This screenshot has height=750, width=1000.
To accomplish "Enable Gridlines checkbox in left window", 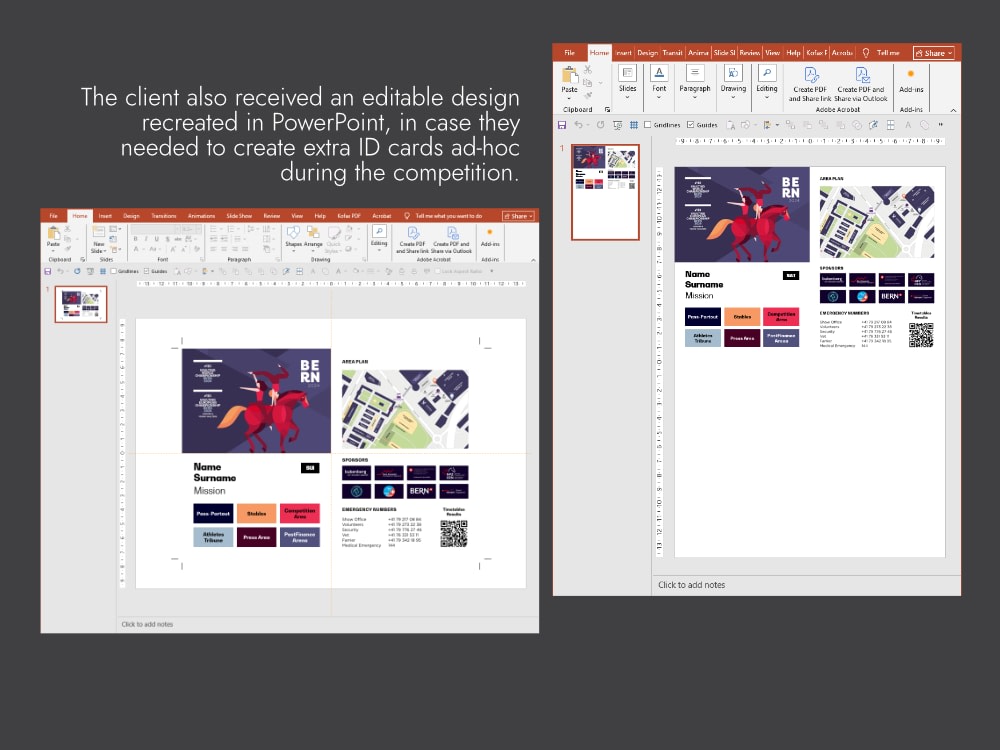I will pos(114,271).
